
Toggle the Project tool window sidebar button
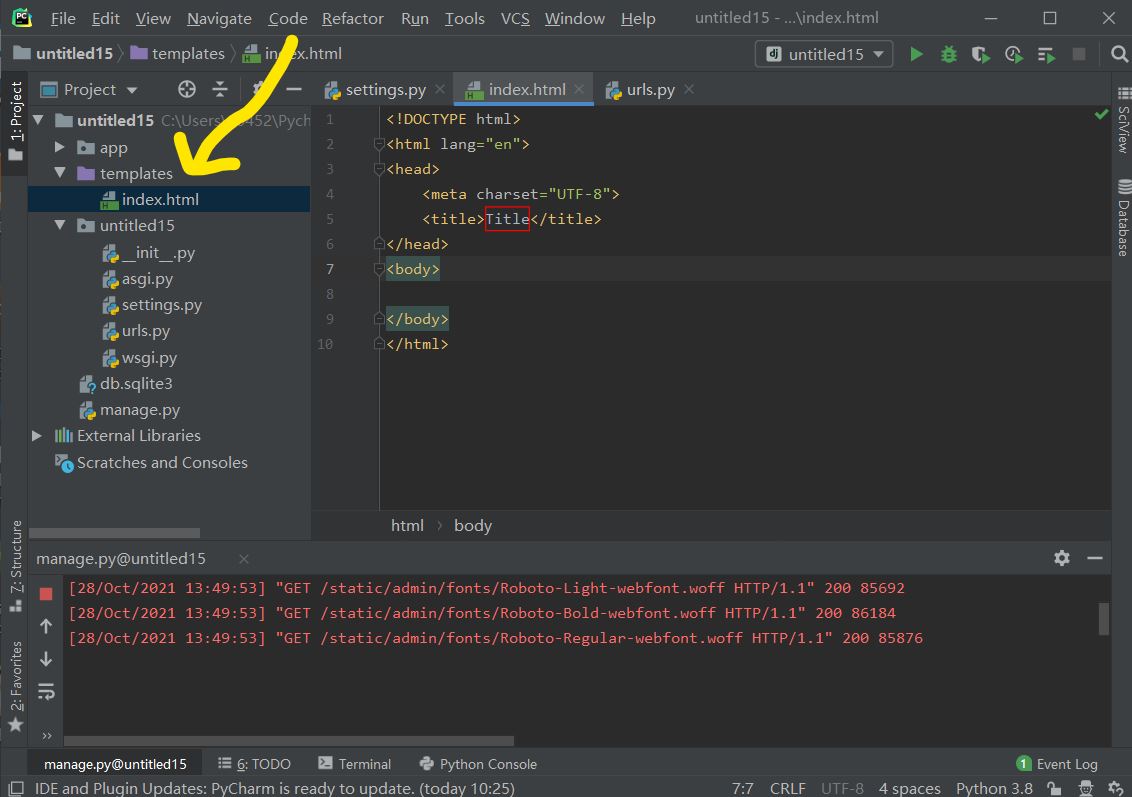(x=15, y=120)
